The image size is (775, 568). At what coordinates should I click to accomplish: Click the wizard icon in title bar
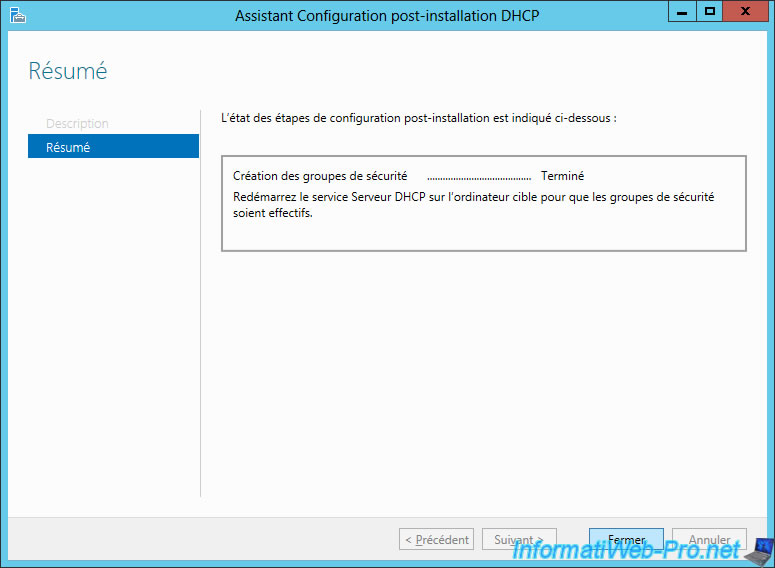point(18,15)
